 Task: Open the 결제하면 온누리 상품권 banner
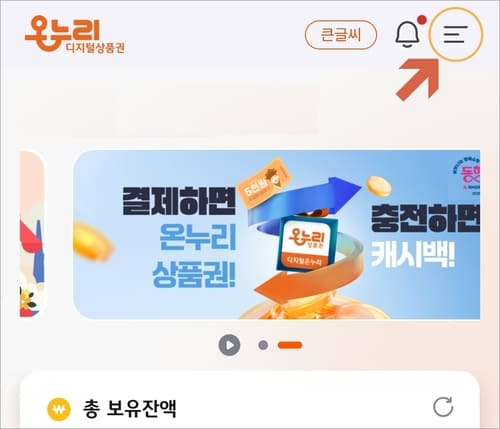(276, 234)
